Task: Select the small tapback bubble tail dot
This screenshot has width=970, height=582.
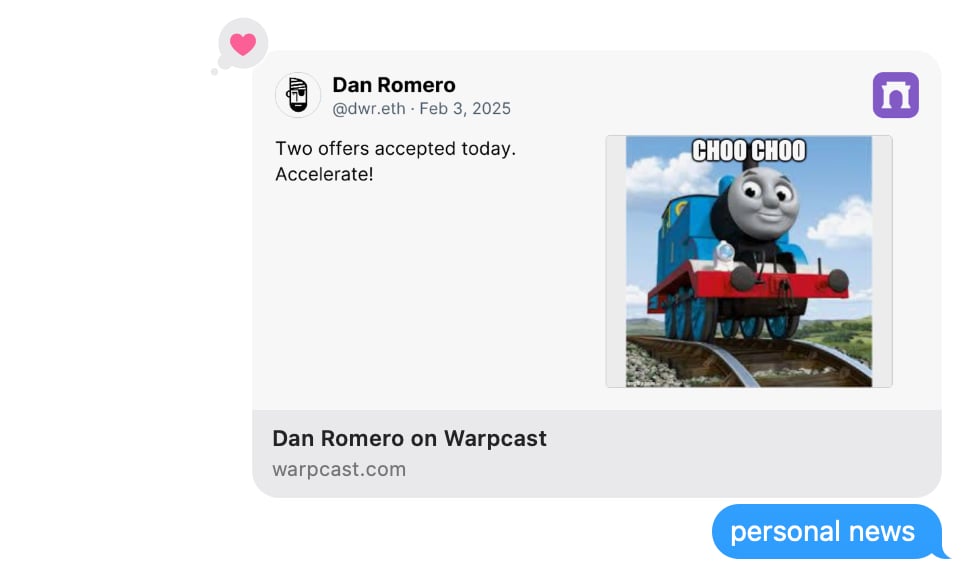Action: 215,72
